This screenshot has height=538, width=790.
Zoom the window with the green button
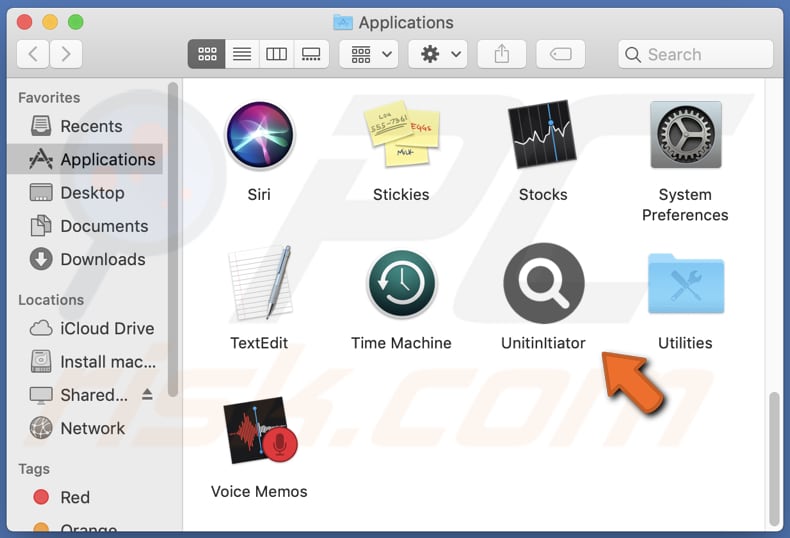click(76, 22)
